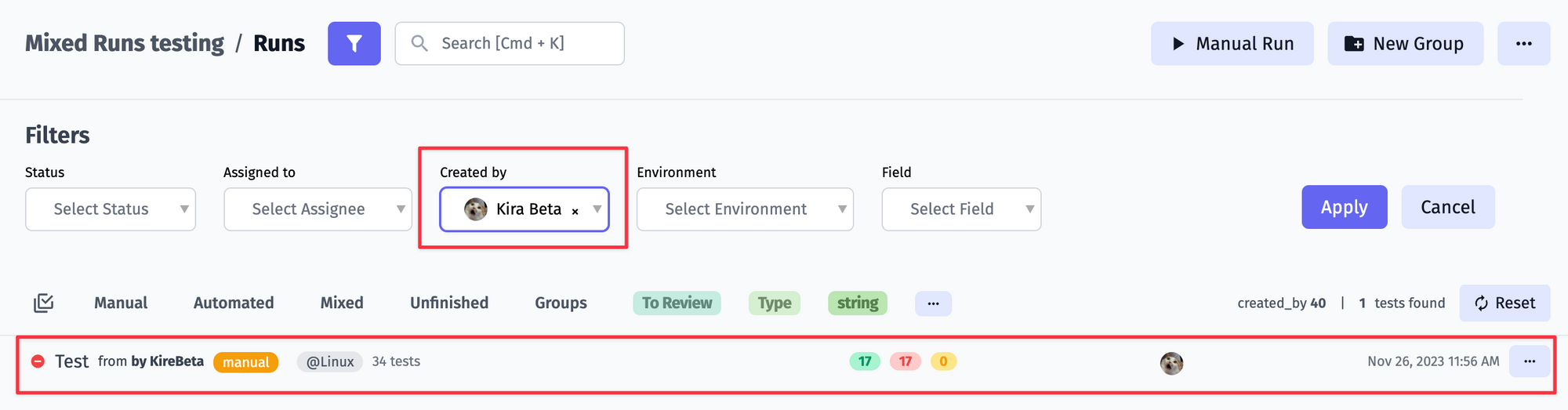Open the Test run row options menu
This screenshot has width=1568, height=410.
[1530, 361]
